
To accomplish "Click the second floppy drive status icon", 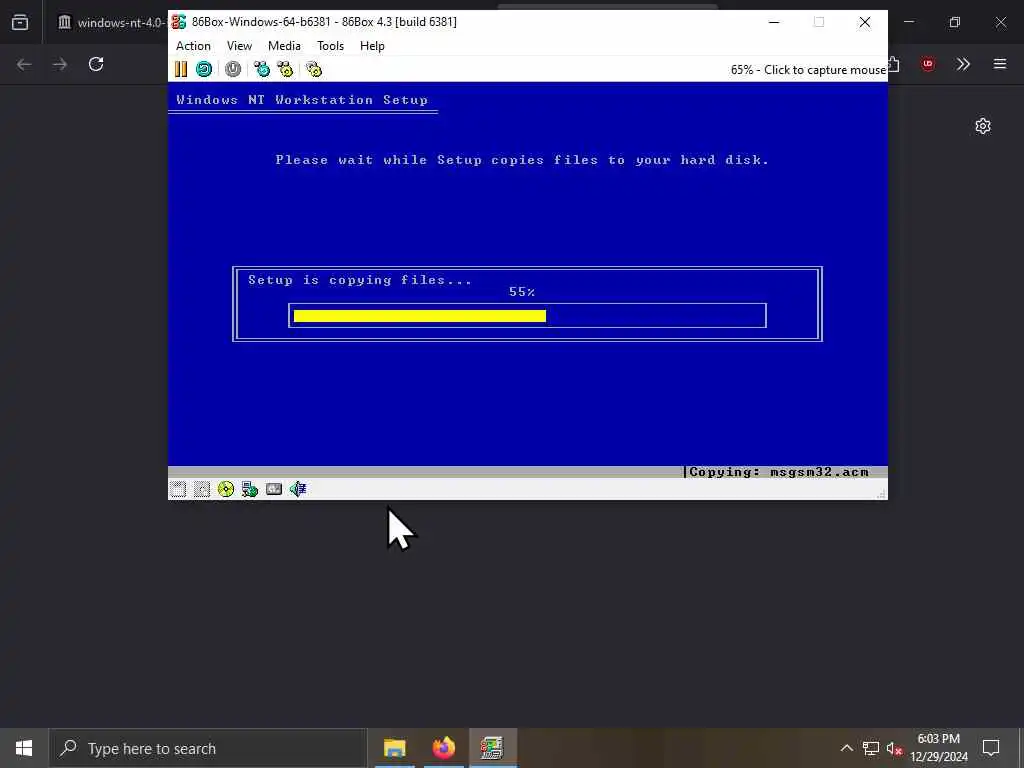I will pos(202,489).
